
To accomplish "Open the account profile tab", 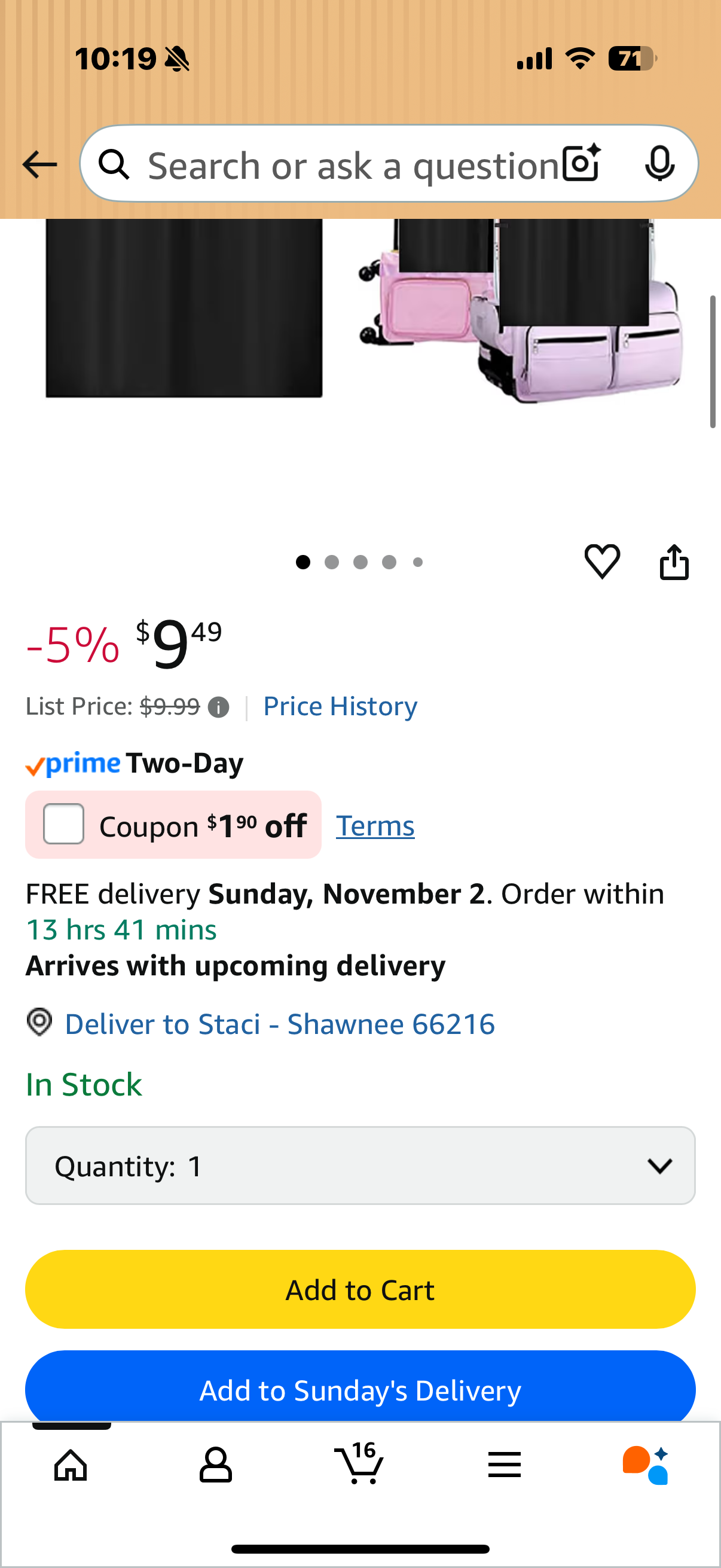I will pyautogui.click(x=215, y=1465).
